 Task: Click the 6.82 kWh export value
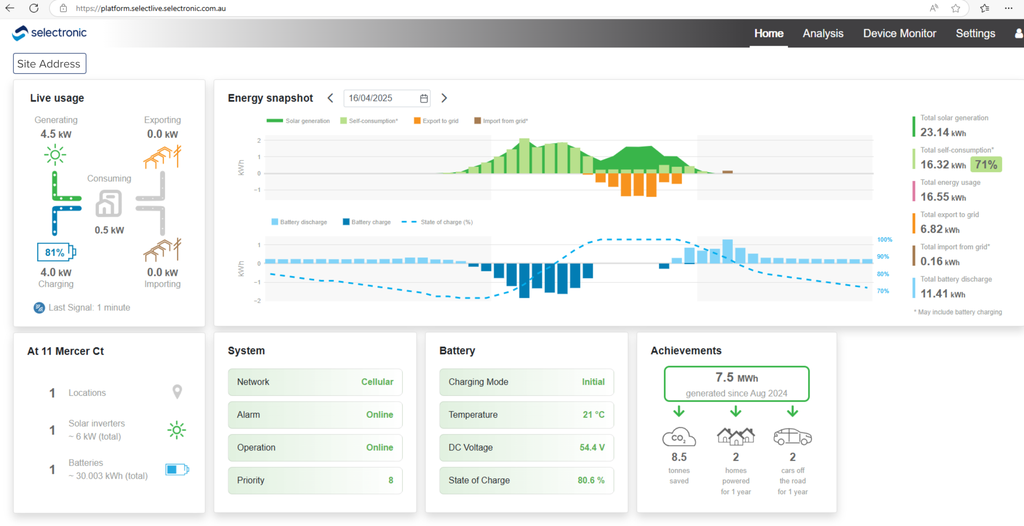pyautogui.click(x=940, y=229)
